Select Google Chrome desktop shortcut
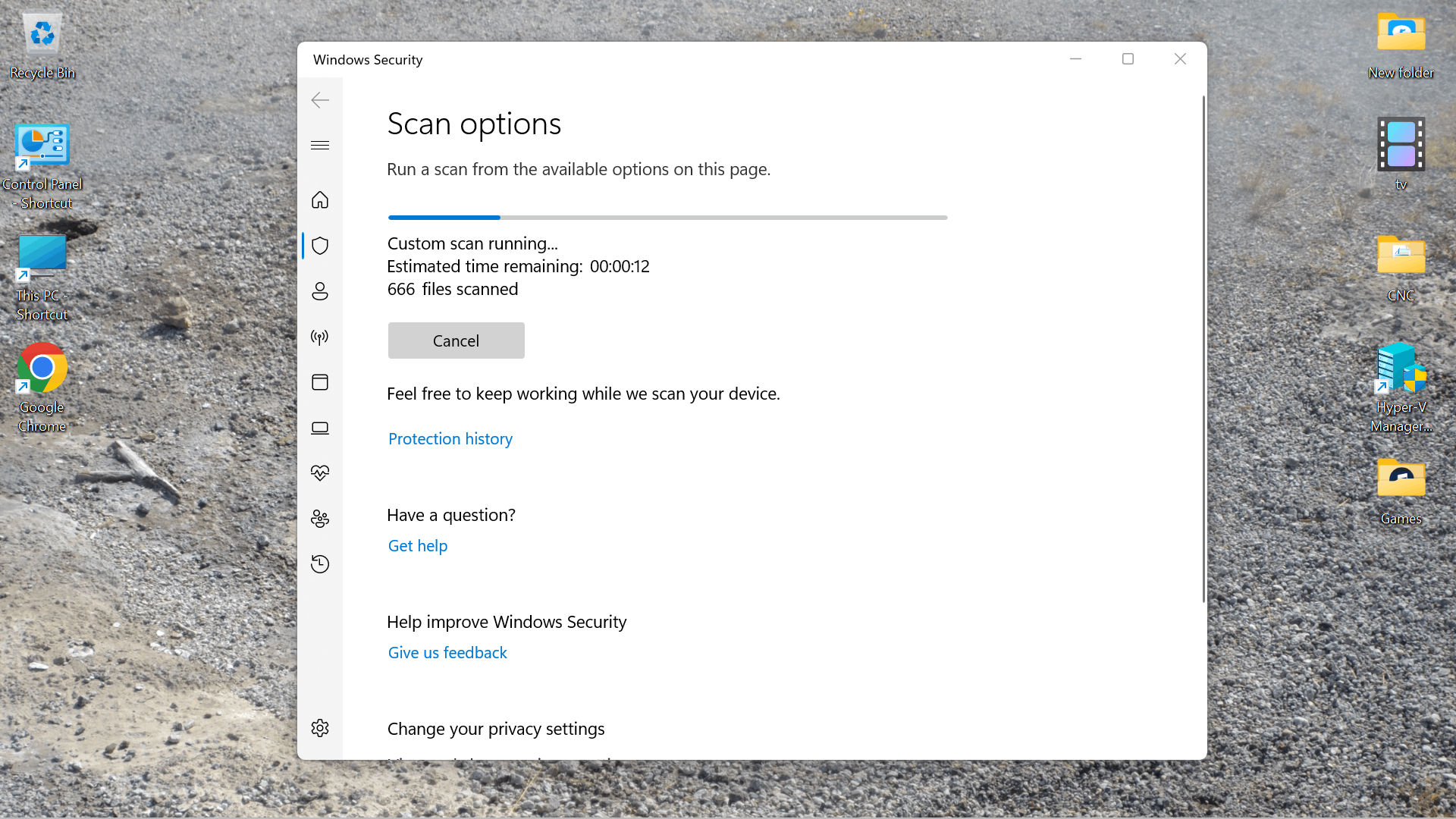Image resolution: width=1456 pixels, height=819 pixels. click(x=42, y=388)
